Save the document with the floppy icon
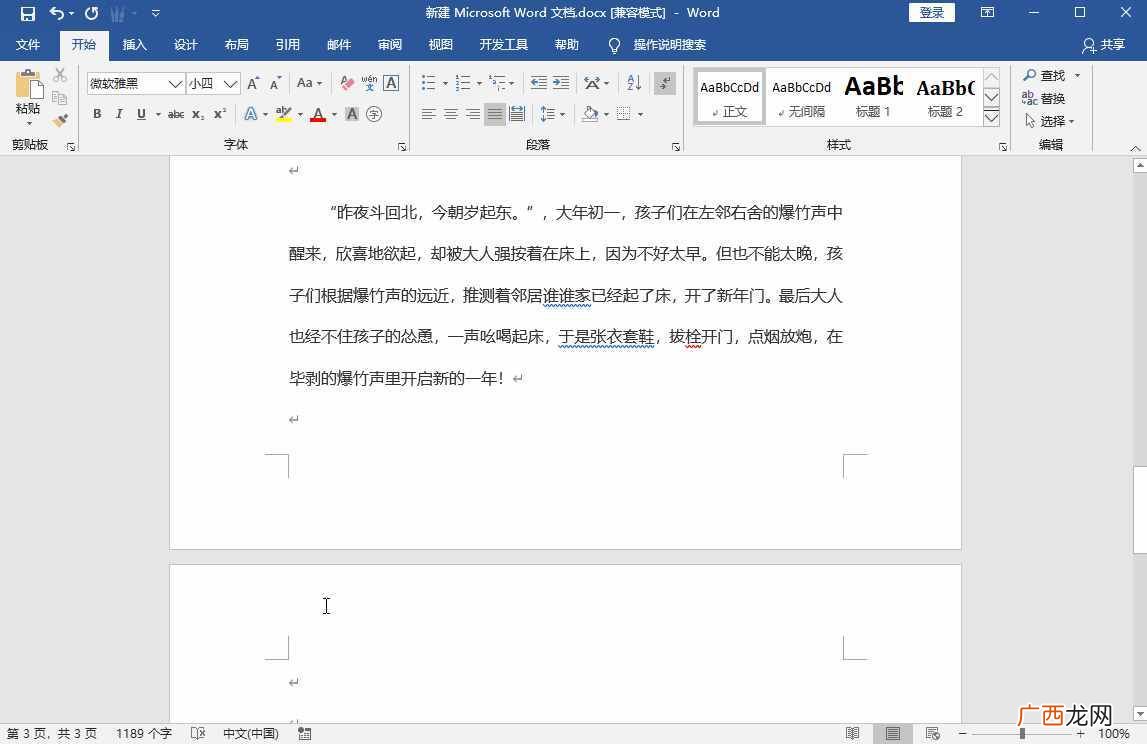Screen dimensions: 1147x744 click(28, 13)
